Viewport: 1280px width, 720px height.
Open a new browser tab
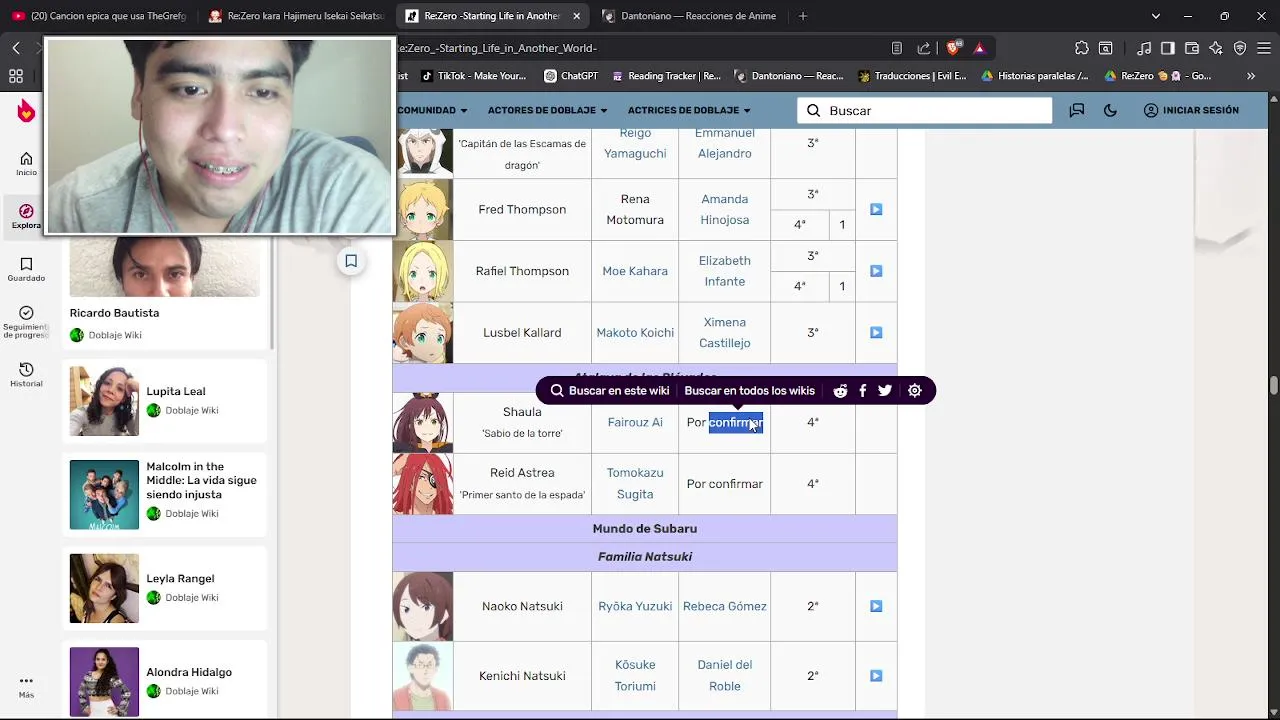pos(802,16)
